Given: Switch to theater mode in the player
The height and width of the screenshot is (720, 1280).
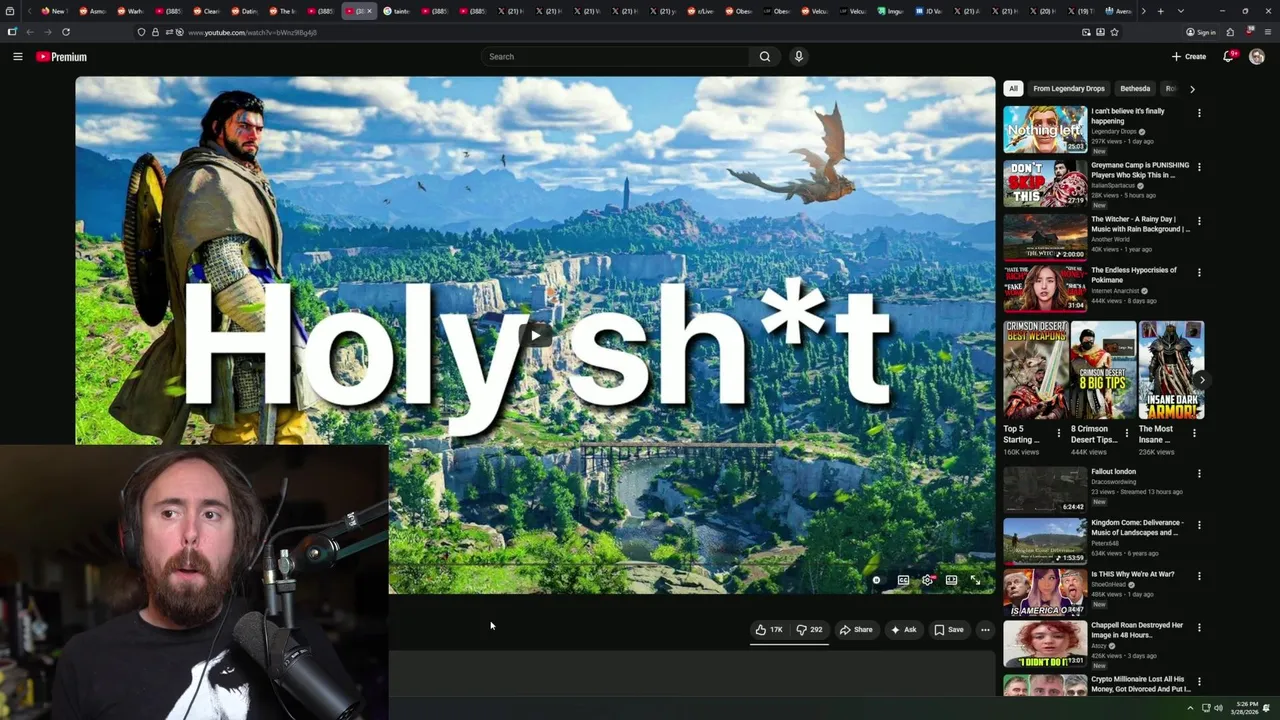Looking at the screenshot, I should [952, 580].
